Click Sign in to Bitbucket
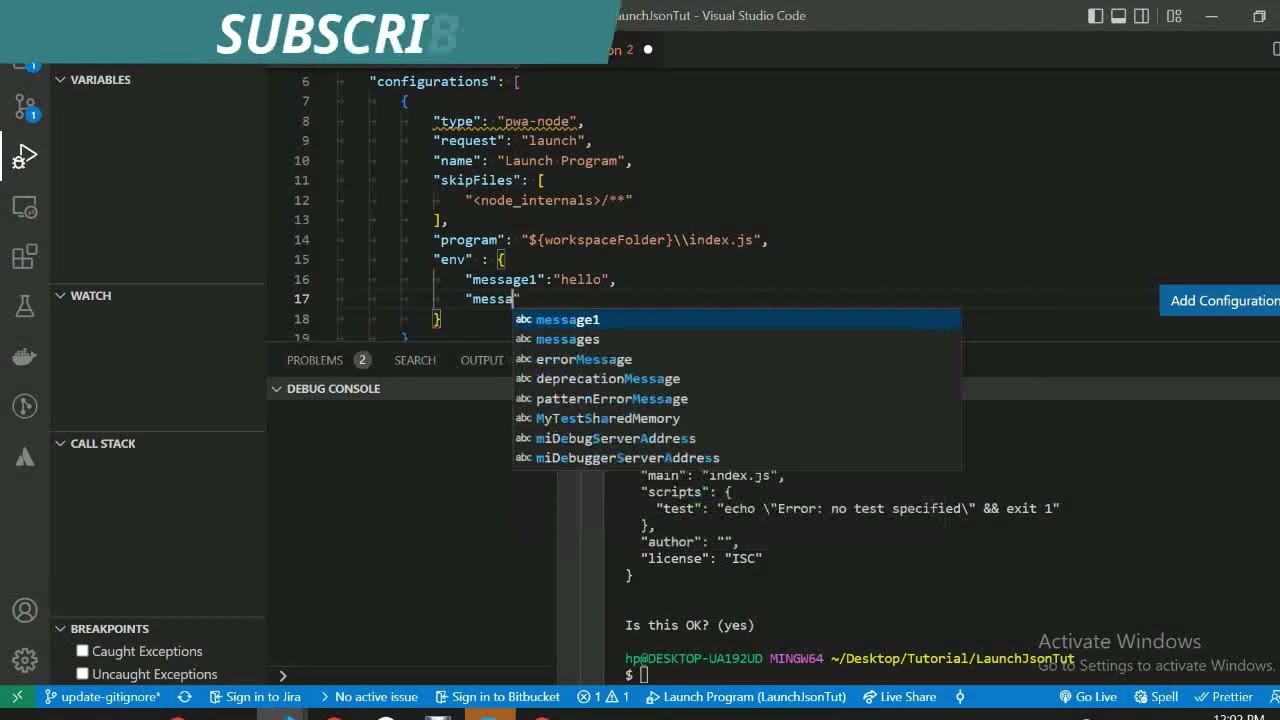The image size is (1280, 720). (x=497, y=696)
